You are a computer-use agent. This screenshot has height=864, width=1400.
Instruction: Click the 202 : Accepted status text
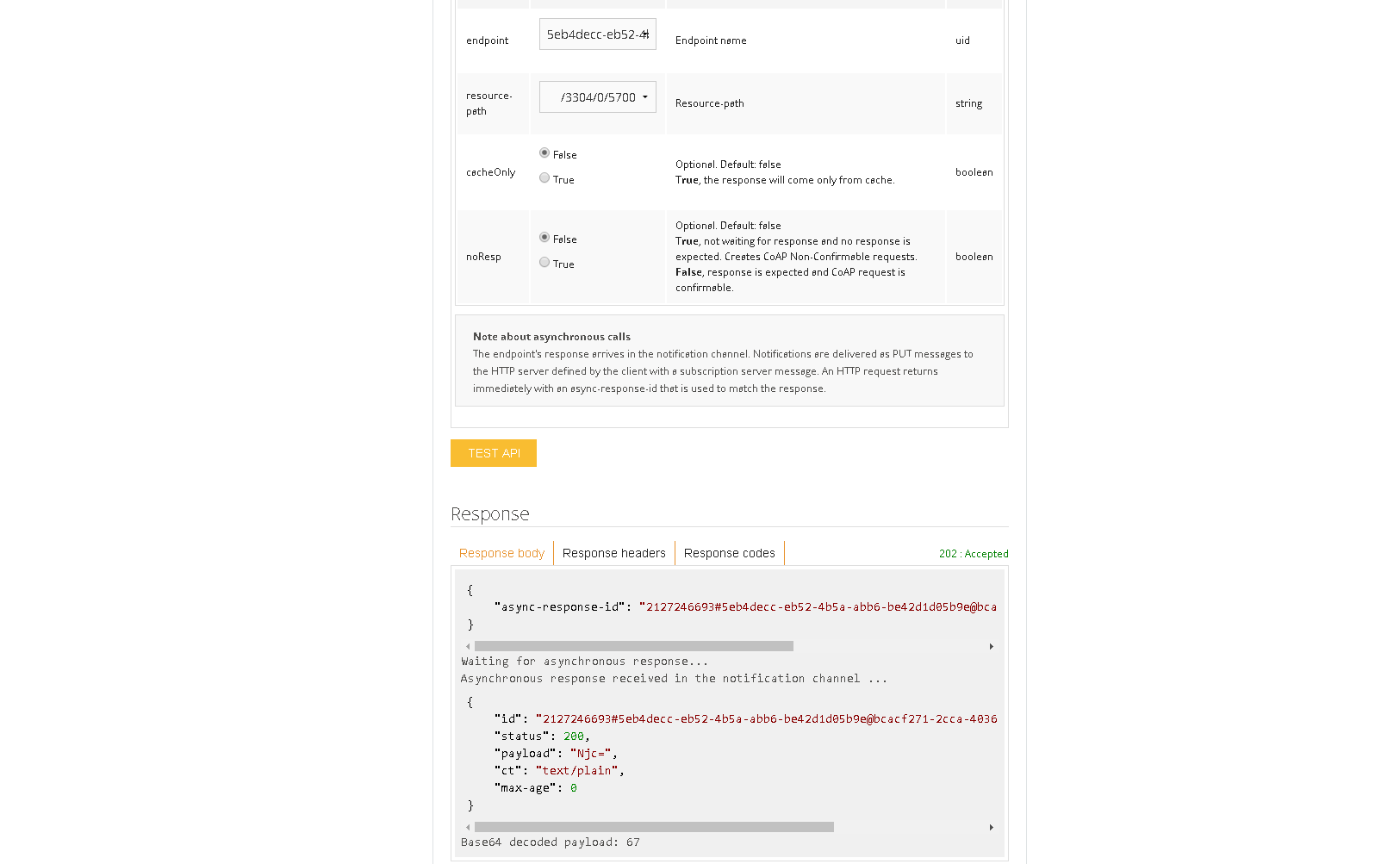tap(973, 554)
